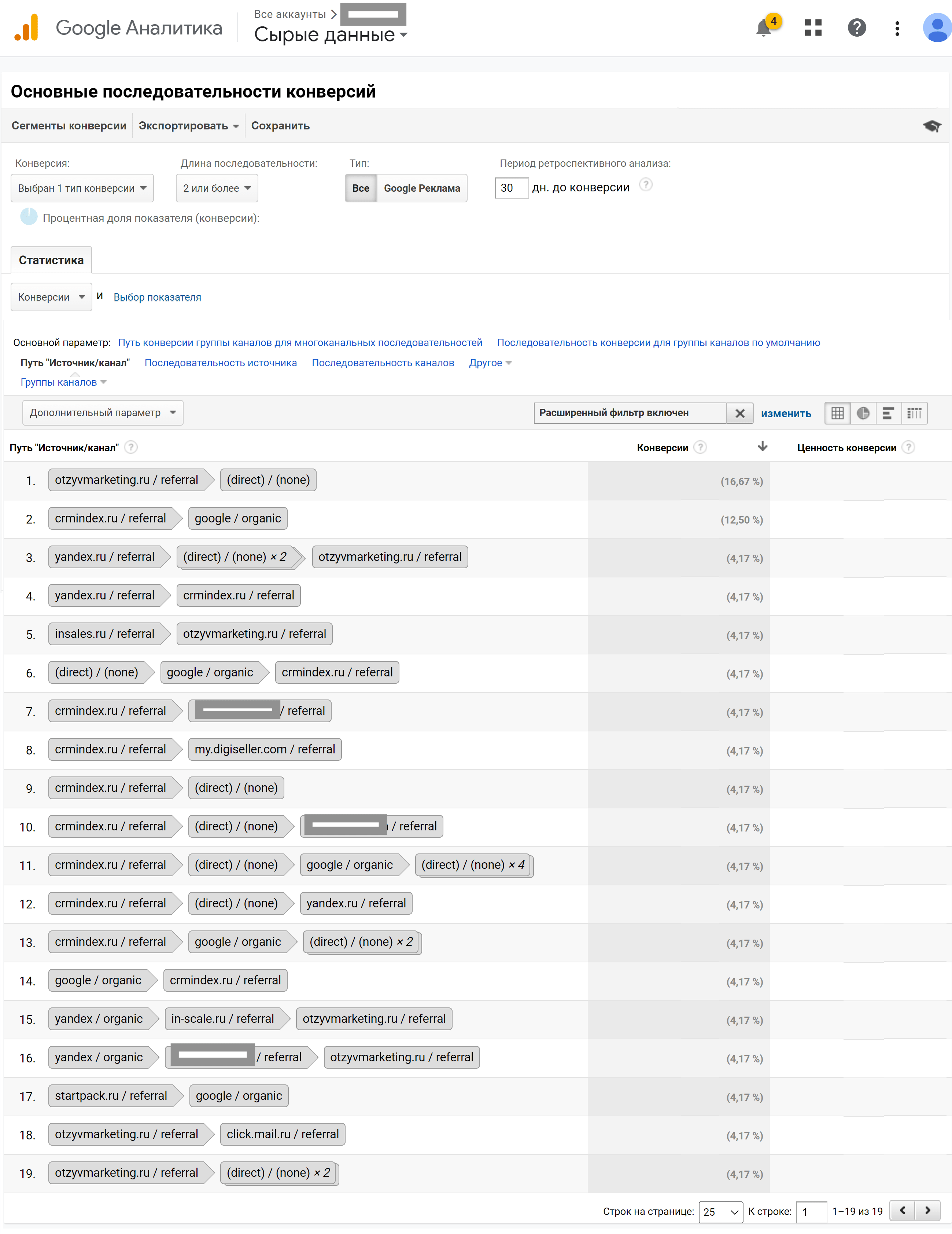This screenshot has width=952, height=1234.
Task: Open the graduation cap education icon
Action: pos(931,126)
